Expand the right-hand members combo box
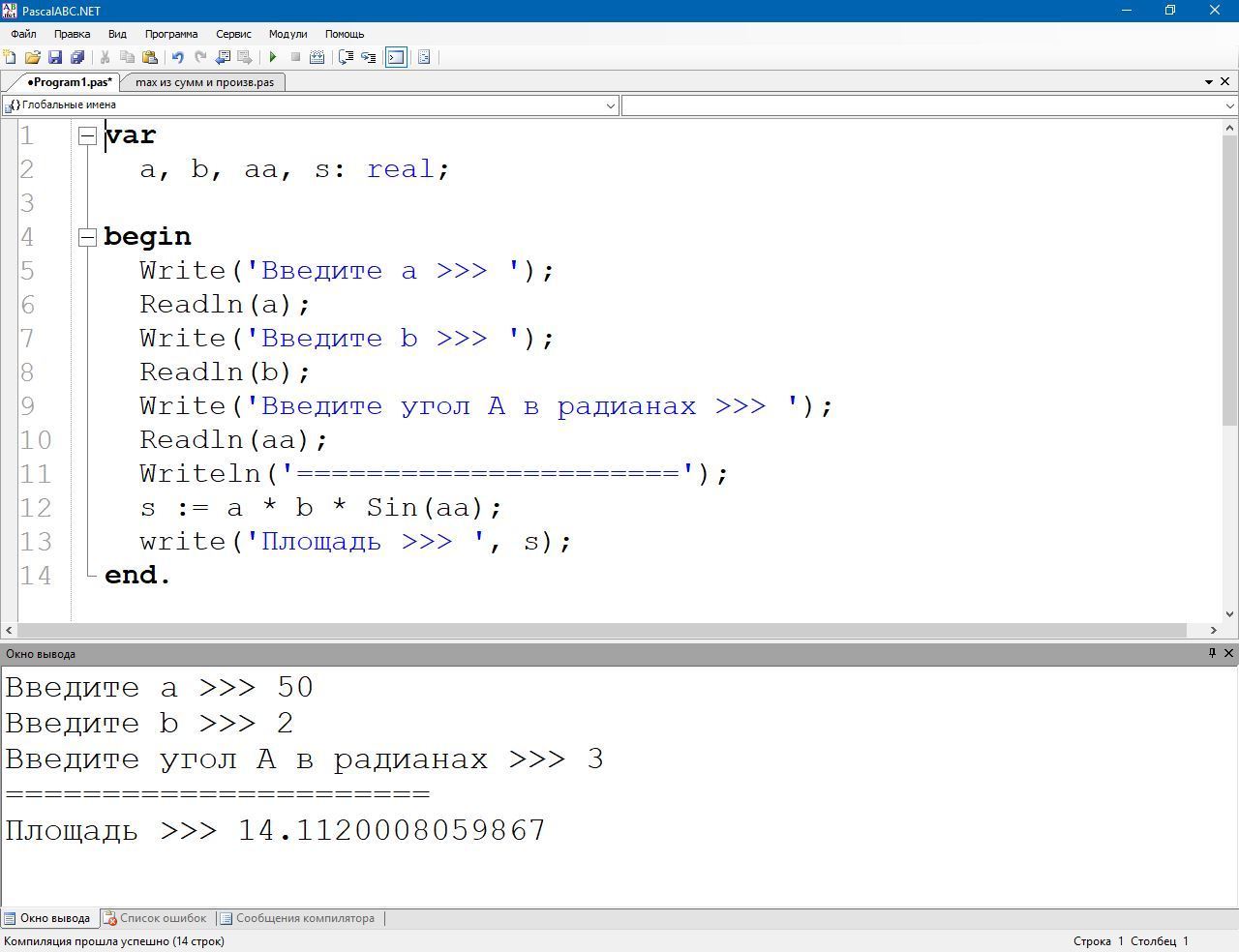 click(x=1230, y=105)
